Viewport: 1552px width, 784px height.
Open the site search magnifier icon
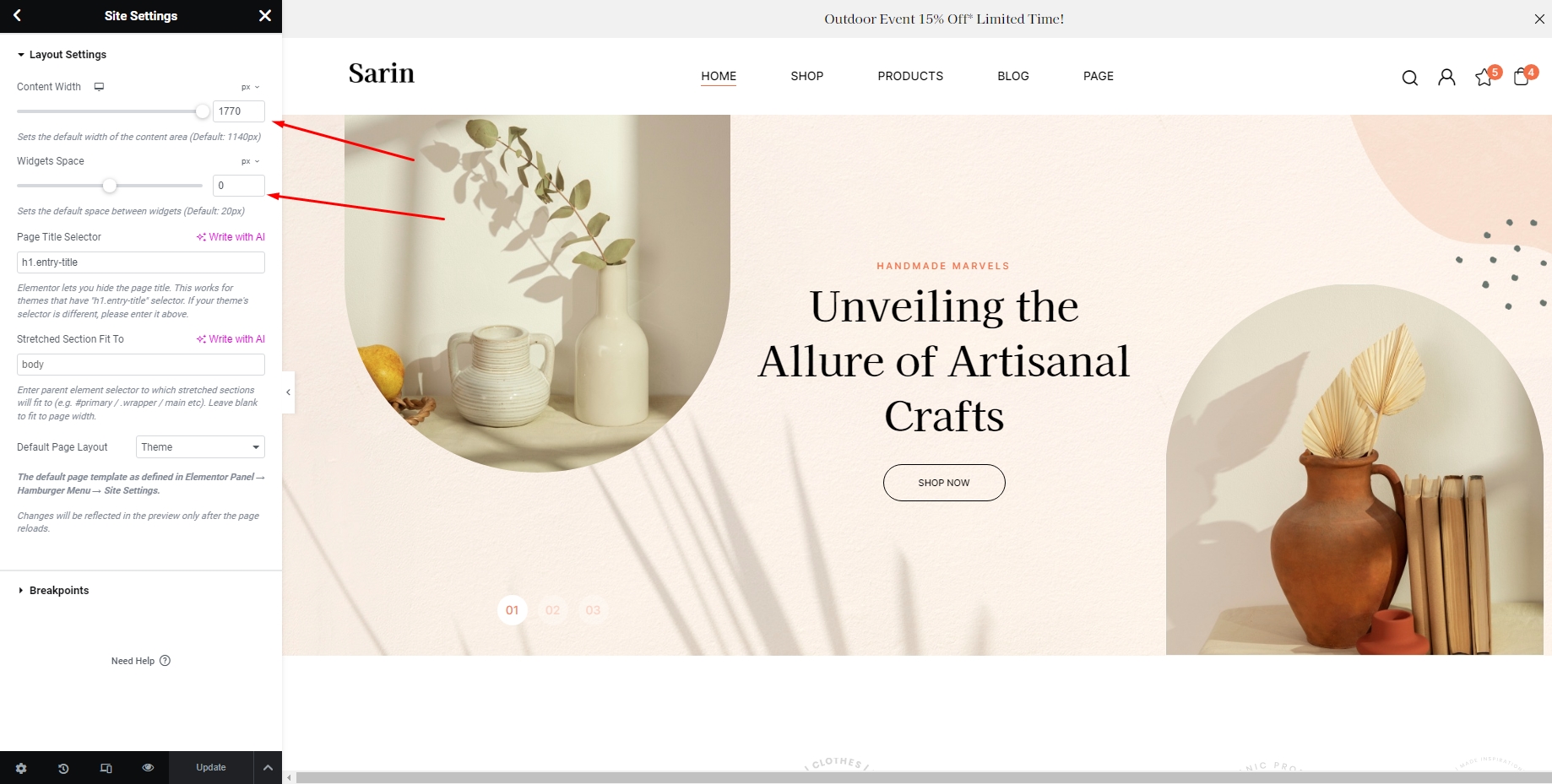point(1409,78)
